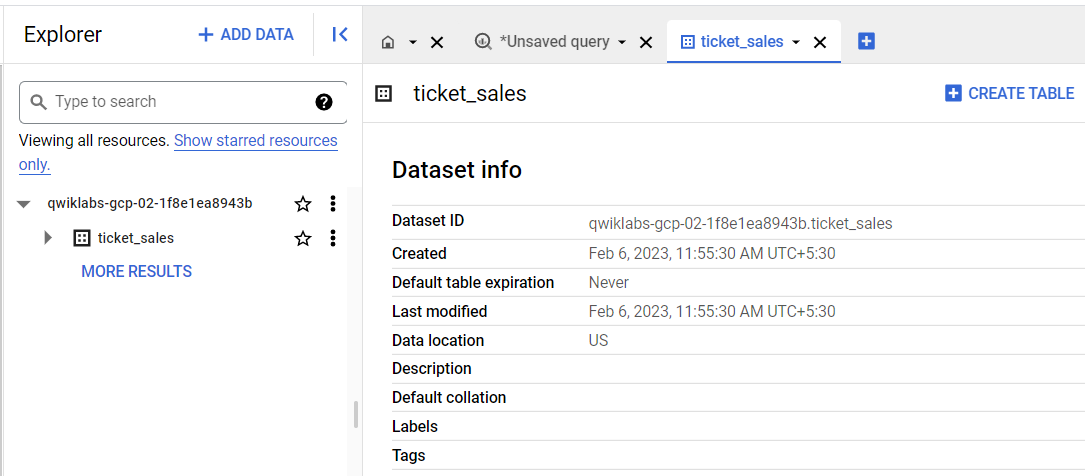Click the Last modified date value
This screenshot has width=1085, height=476.
[x=712, y=311]
